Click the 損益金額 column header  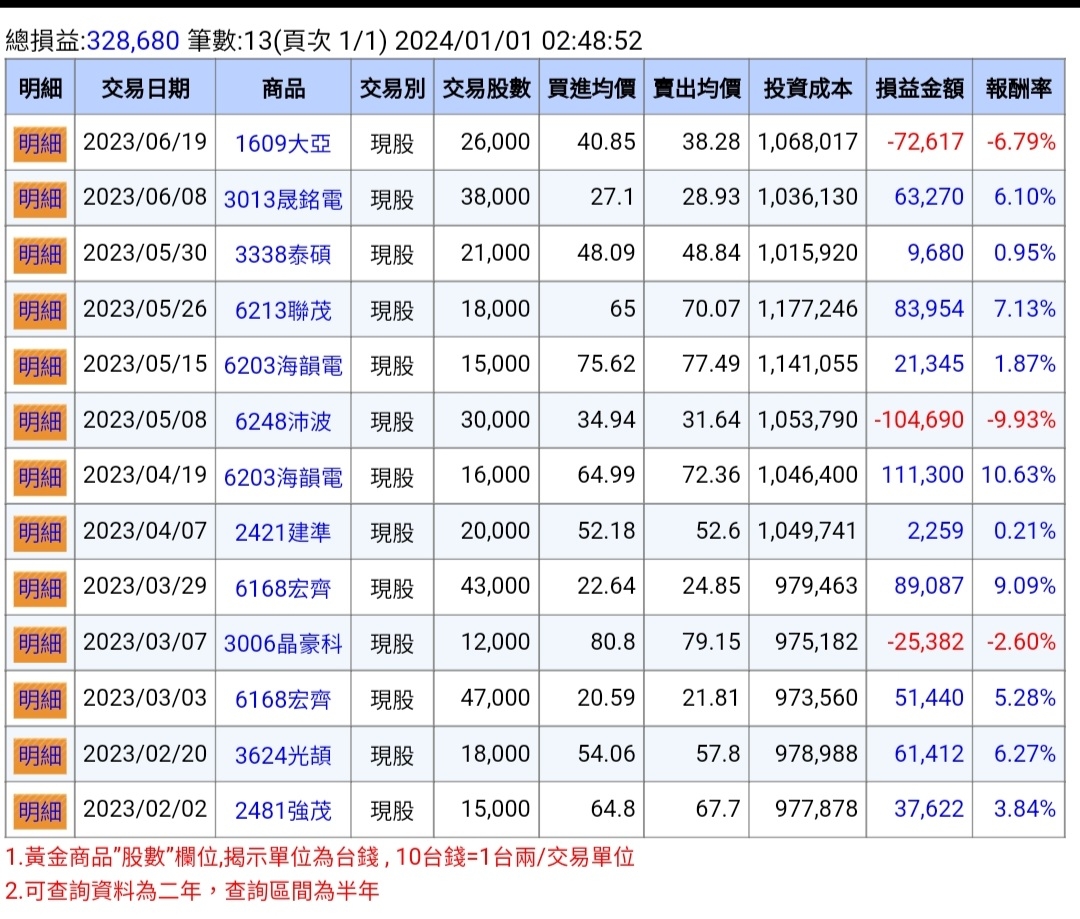click(x=920, y=87)
